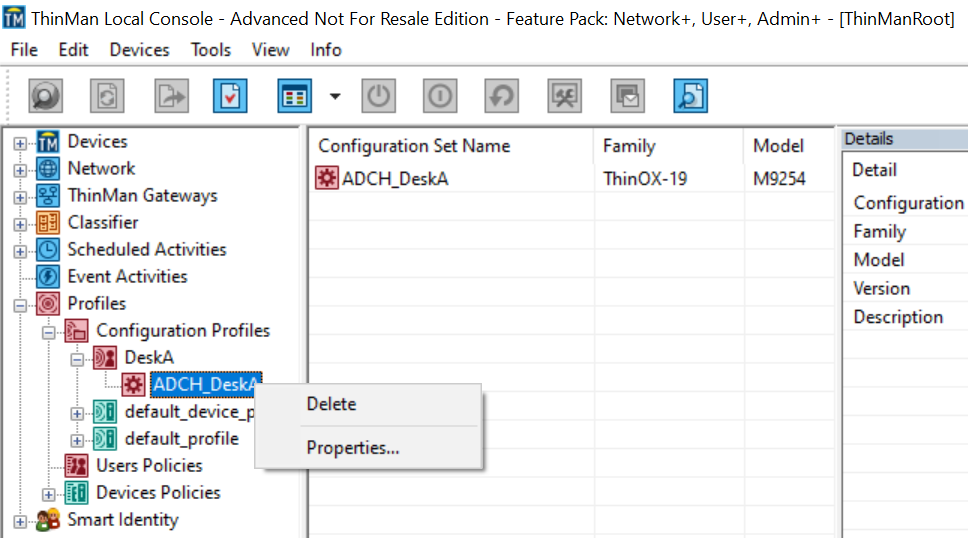This screenshot has width=968, height=538.
Task: Open the Info menu
Action: pyautogui.click(x=326, y=49)
